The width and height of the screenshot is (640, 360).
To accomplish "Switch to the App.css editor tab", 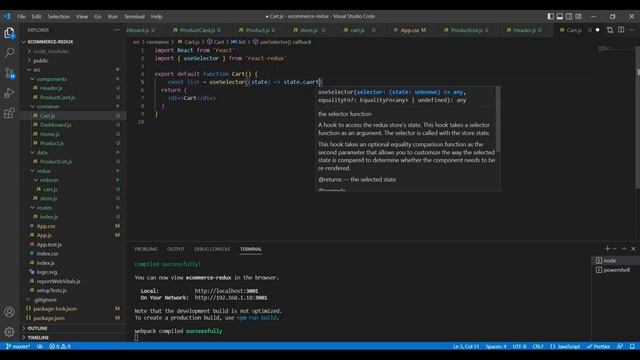I will coord(410,30).
